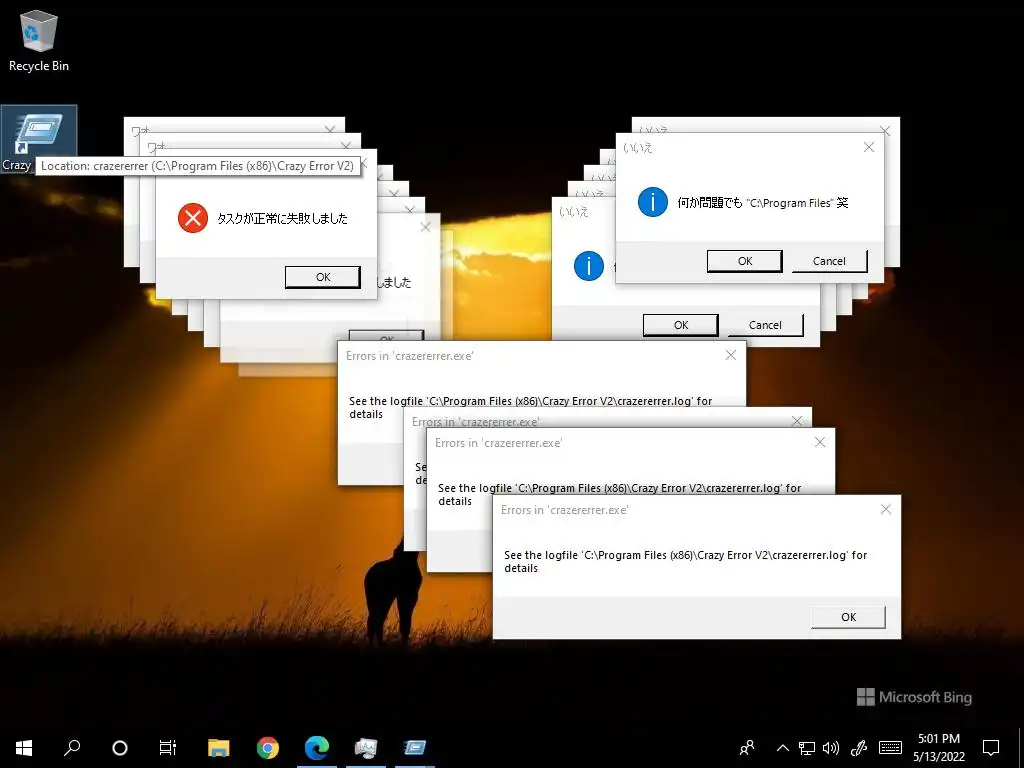Open the Windows Start menu
1024x768 pixels.
(24, 748)
